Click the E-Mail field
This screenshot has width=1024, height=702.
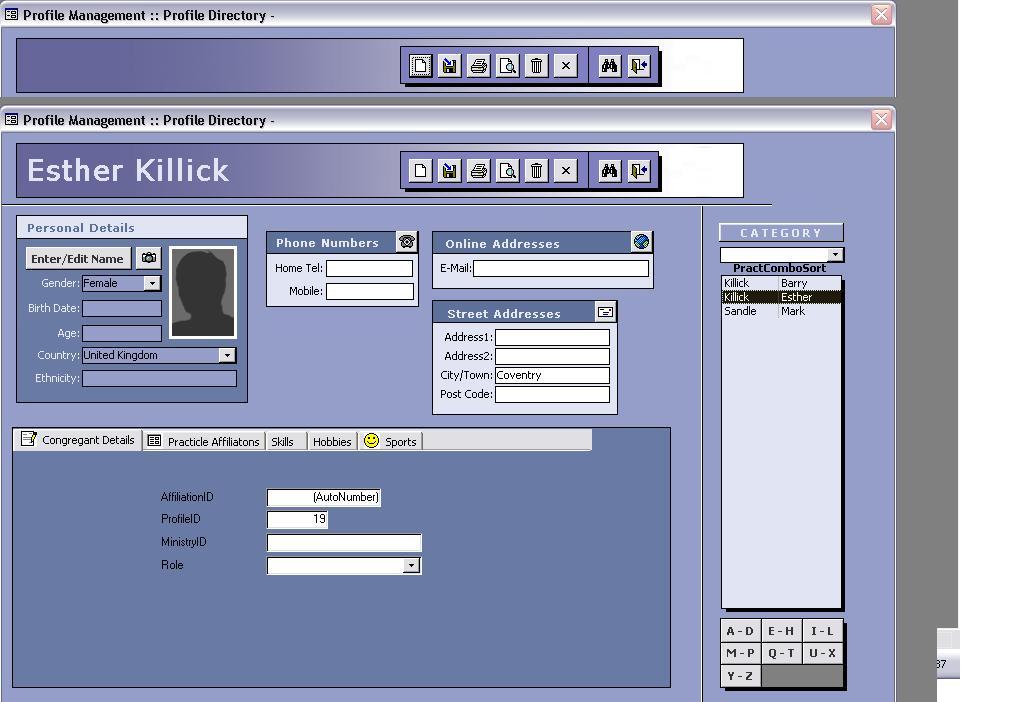tap(561, 268)
